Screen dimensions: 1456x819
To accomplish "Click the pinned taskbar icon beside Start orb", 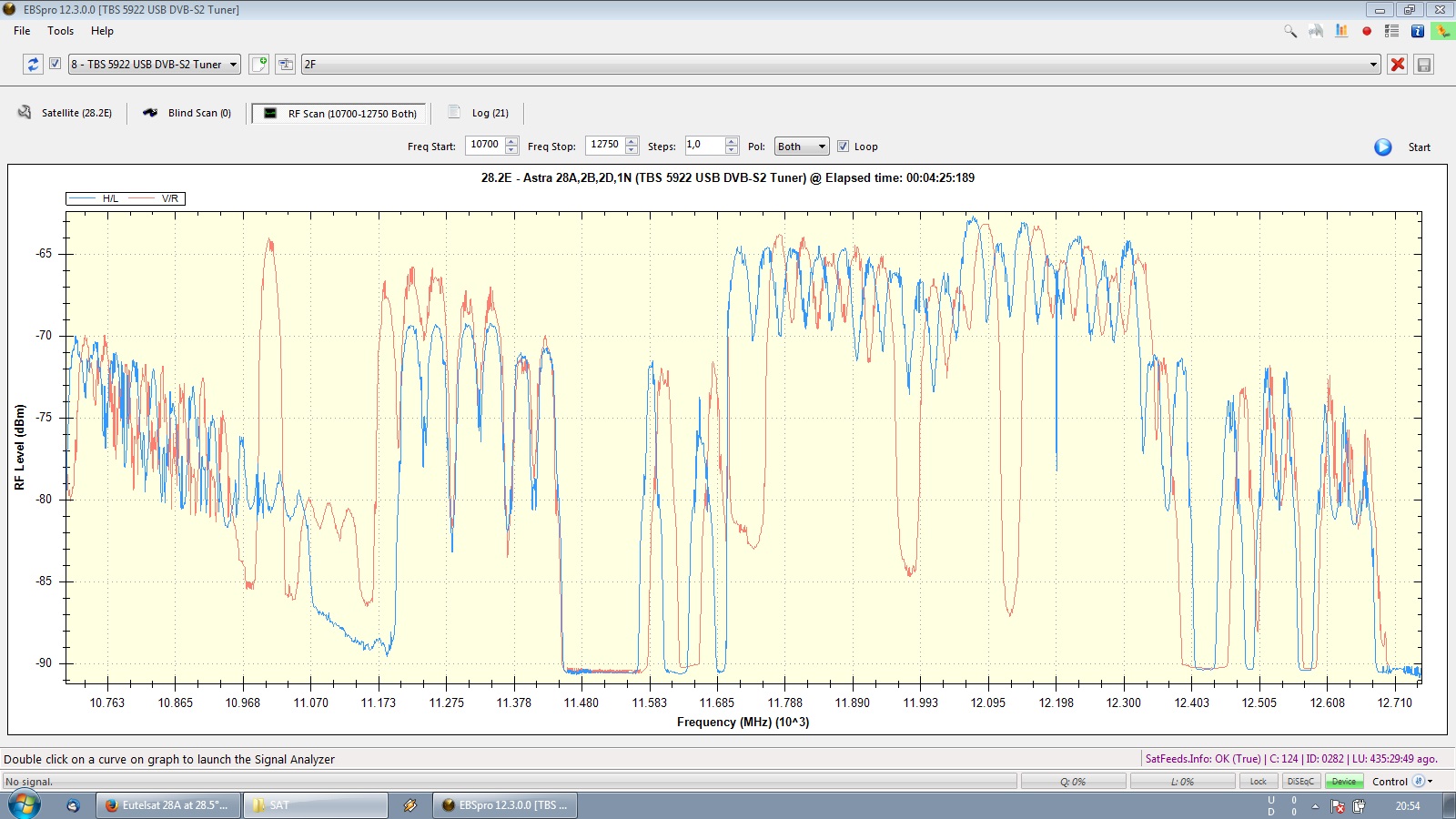I will pos(74,805).
